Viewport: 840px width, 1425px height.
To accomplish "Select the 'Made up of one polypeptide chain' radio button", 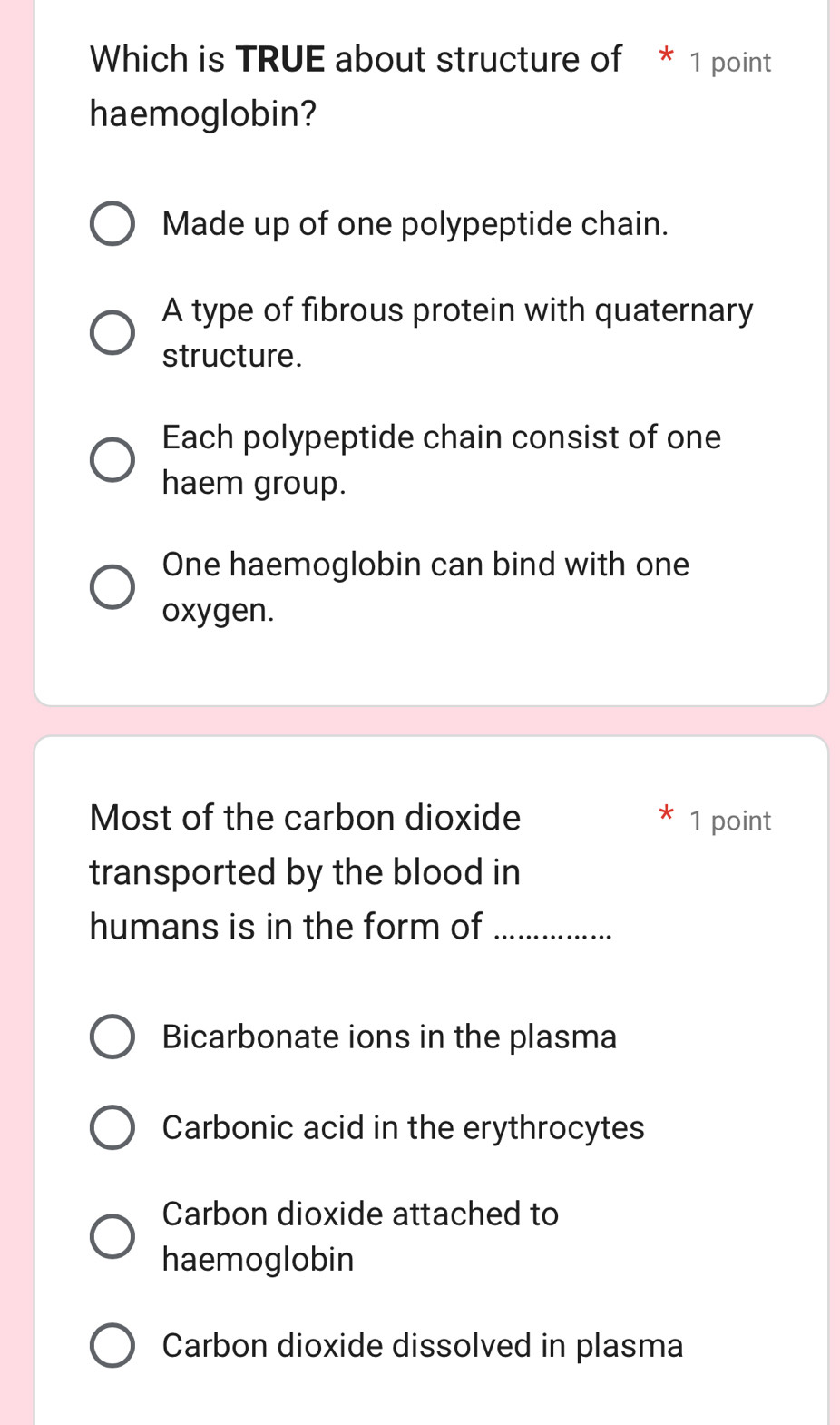I will [x=112, y=224].
